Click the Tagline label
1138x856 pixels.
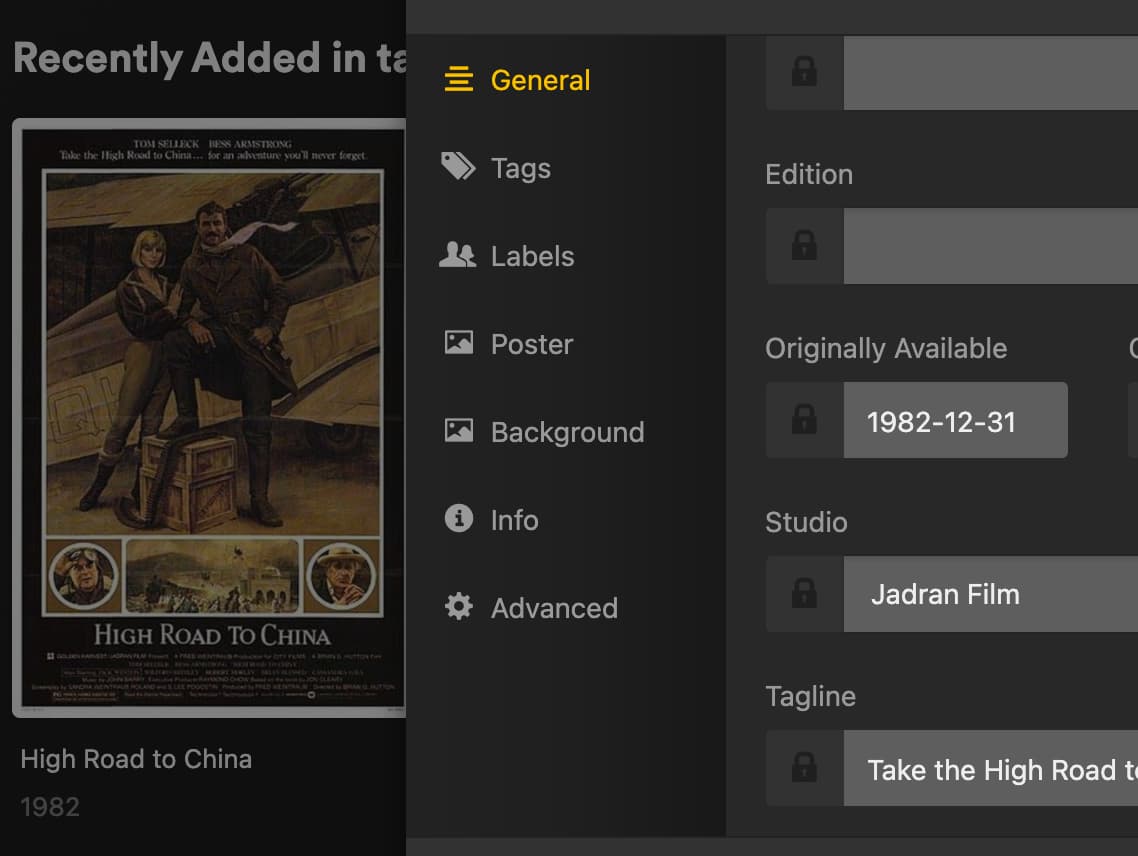coord(811,696)
